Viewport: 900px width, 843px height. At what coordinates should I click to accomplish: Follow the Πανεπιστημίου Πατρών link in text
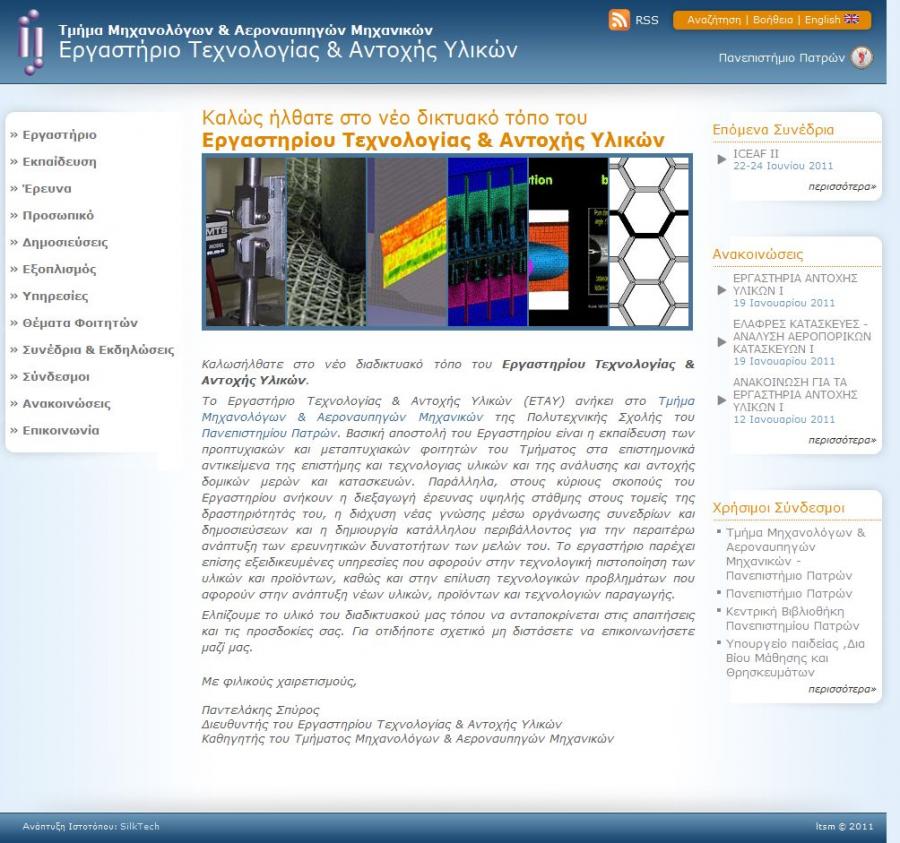tap(269, 433)
